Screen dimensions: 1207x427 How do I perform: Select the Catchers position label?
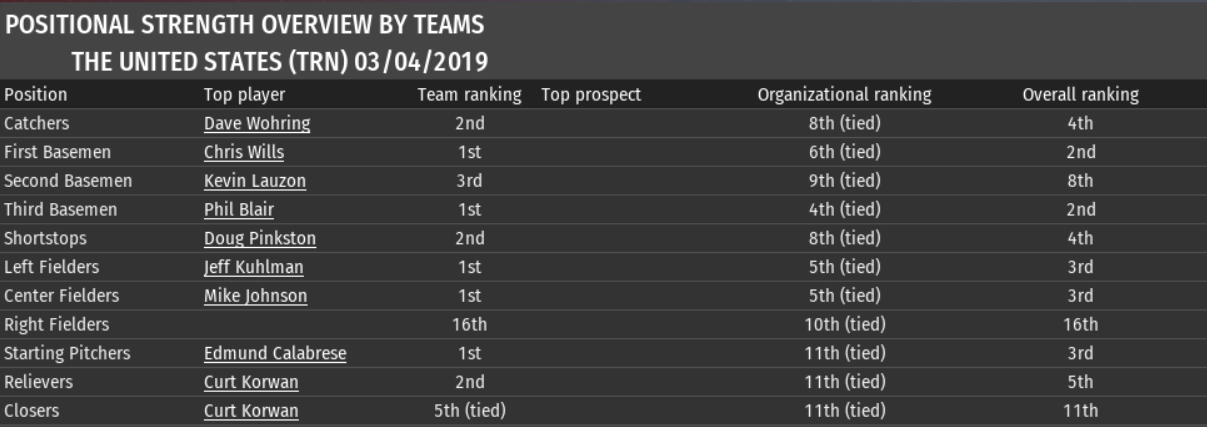pyautogui.click(x=37, y=125)
